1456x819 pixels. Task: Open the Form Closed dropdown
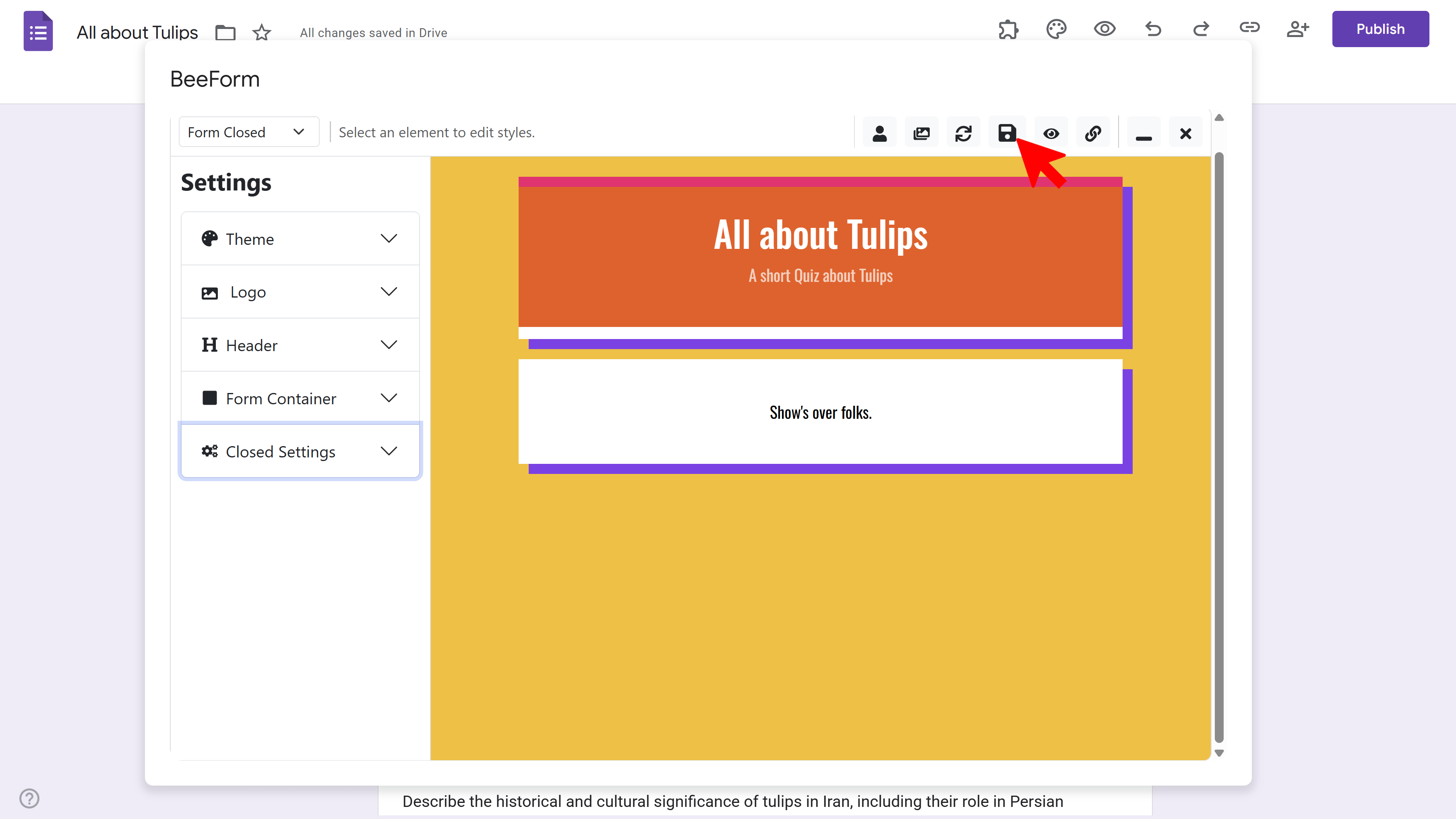click(x=249, y=132)
